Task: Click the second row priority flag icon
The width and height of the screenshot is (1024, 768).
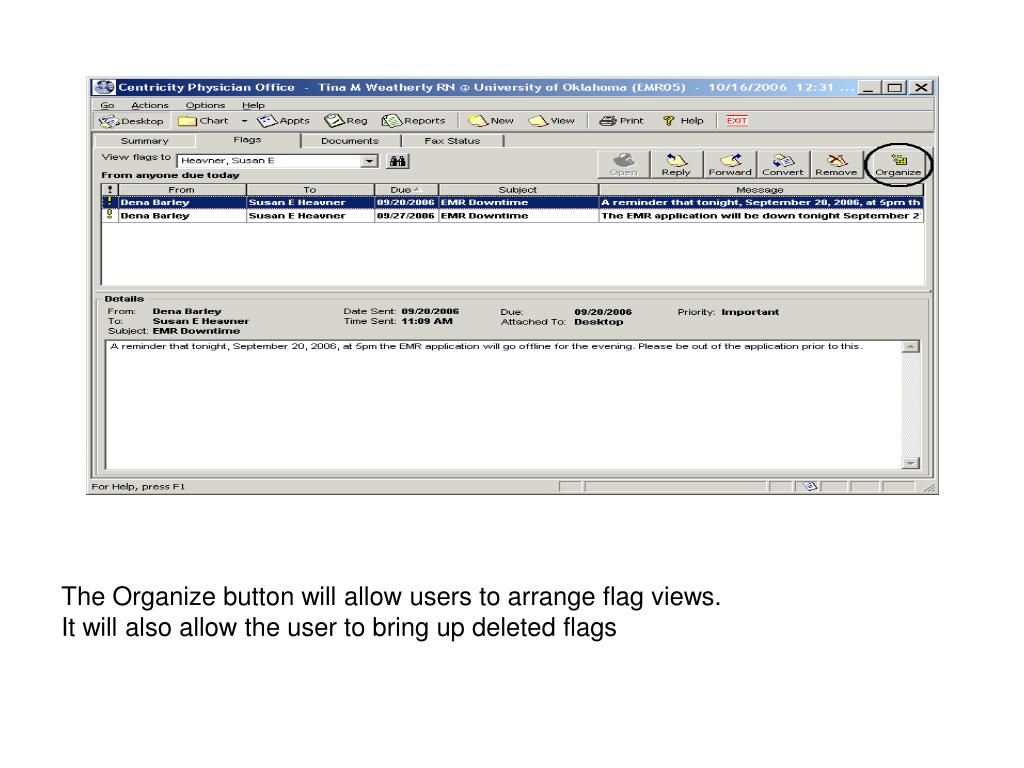Action: pyautogui.click(x=110, y=215)
